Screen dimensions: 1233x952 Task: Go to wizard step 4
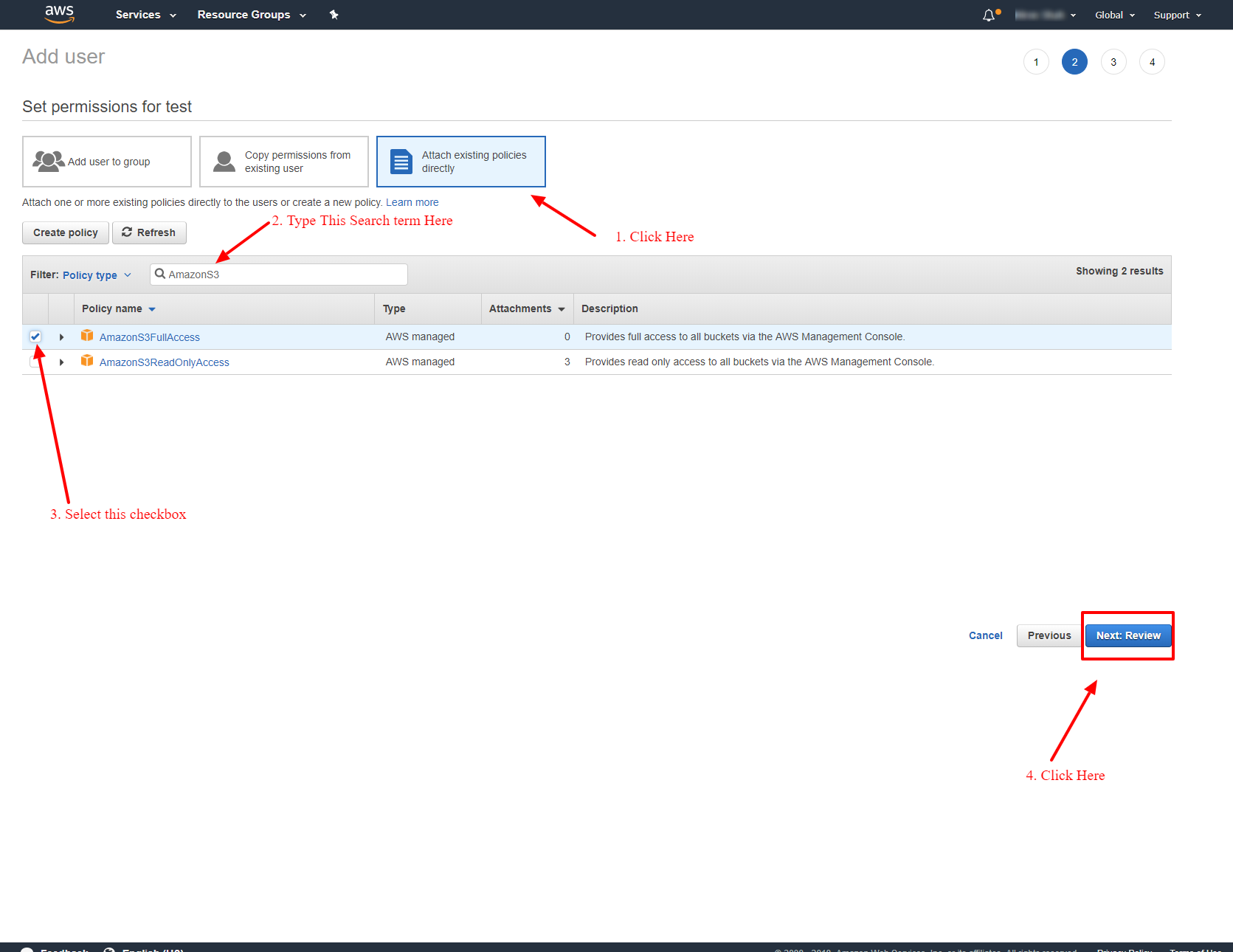pos(1152,62)
